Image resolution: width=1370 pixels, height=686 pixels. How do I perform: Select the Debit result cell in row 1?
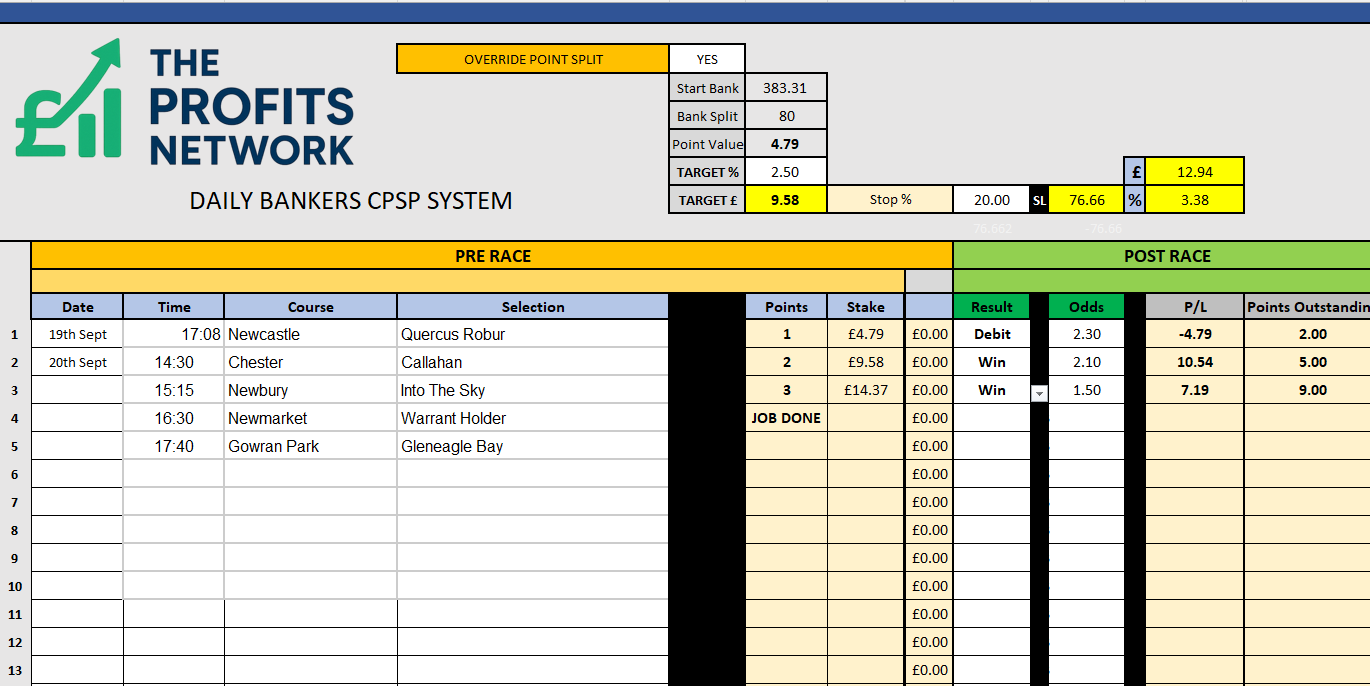(x=991, y=334)
